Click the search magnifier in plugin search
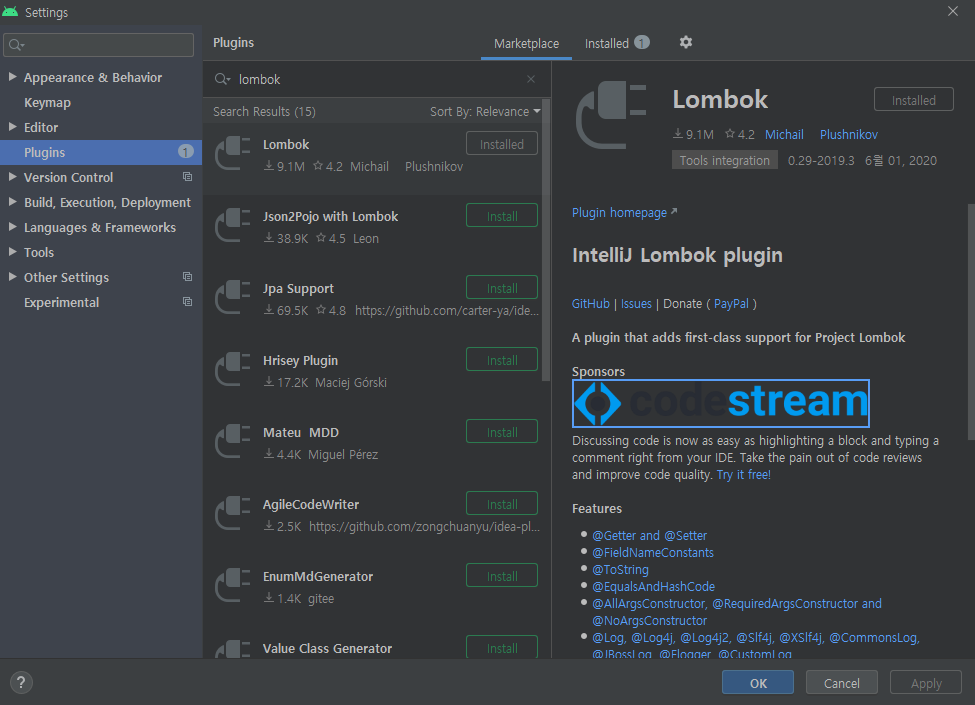This screenshot has height=705, width=975. (x=222, y=79)
